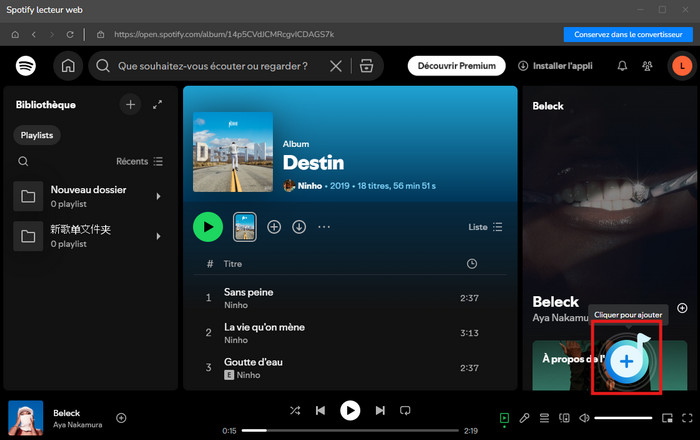Clear the search field with X
Viewport: 700px width, 440px height.
pos(336,66)
